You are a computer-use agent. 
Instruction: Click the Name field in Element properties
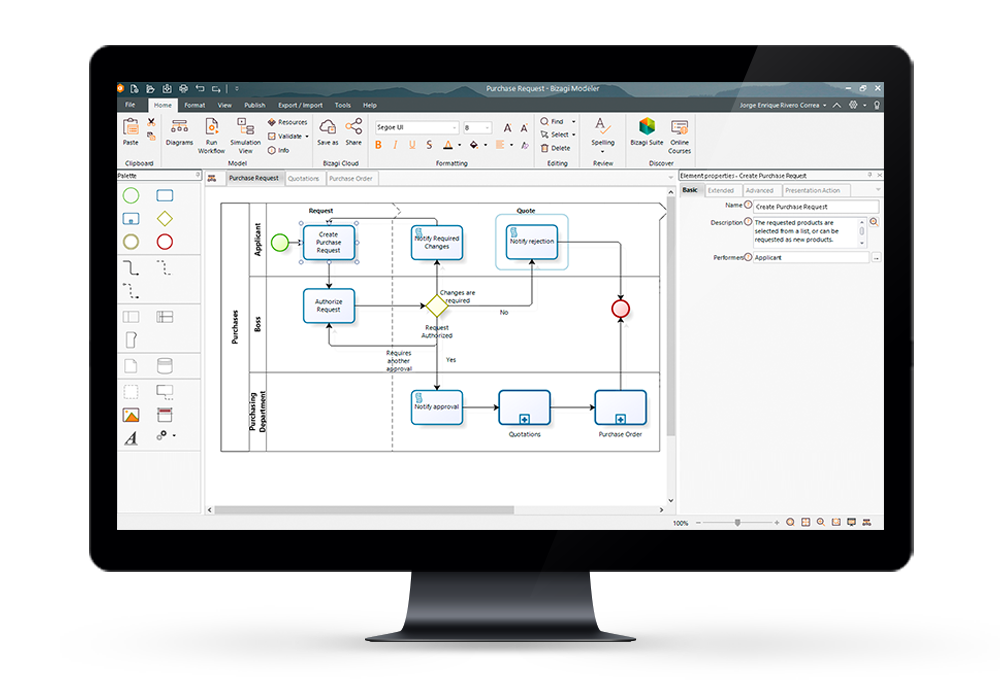tap(810, 205)
